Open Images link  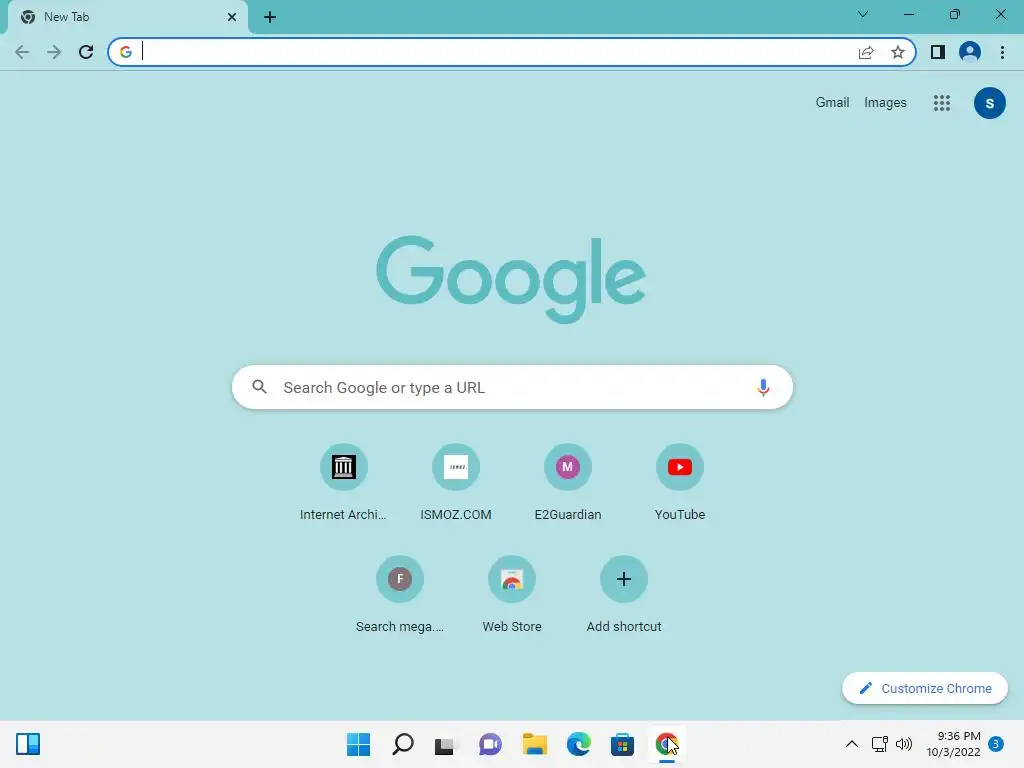(885, 103)
